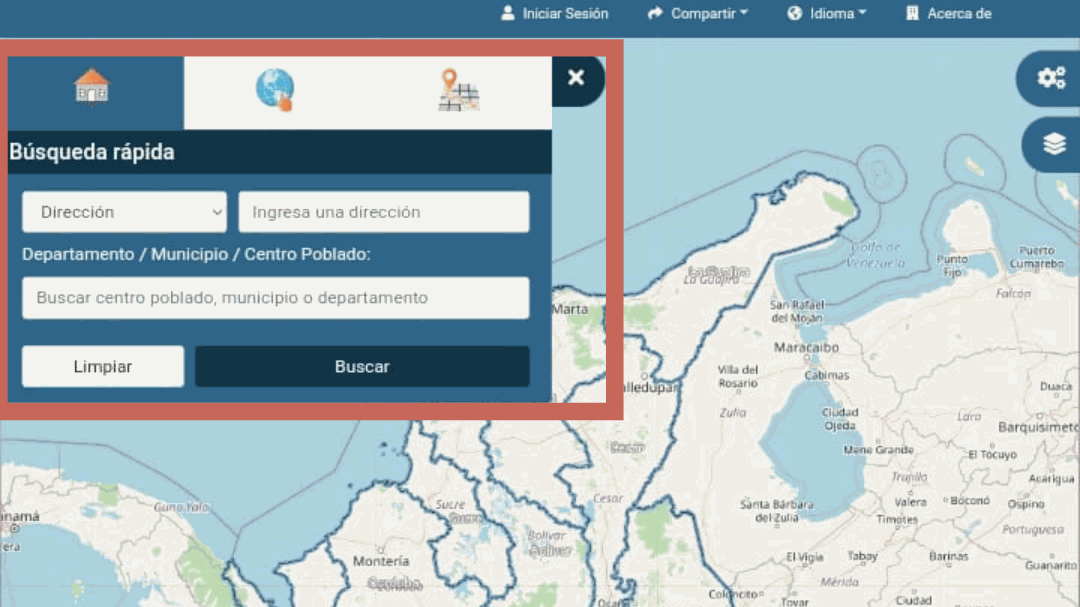Open the Acerca de page

tap(948, 14)
